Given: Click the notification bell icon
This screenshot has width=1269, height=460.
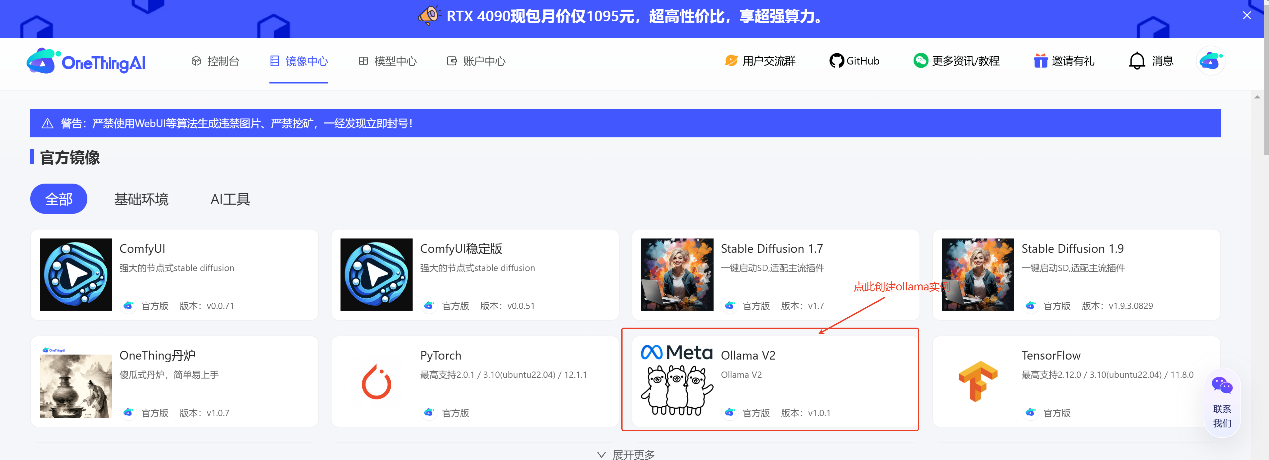Looking at the screenshot, I should [1136, 61].
